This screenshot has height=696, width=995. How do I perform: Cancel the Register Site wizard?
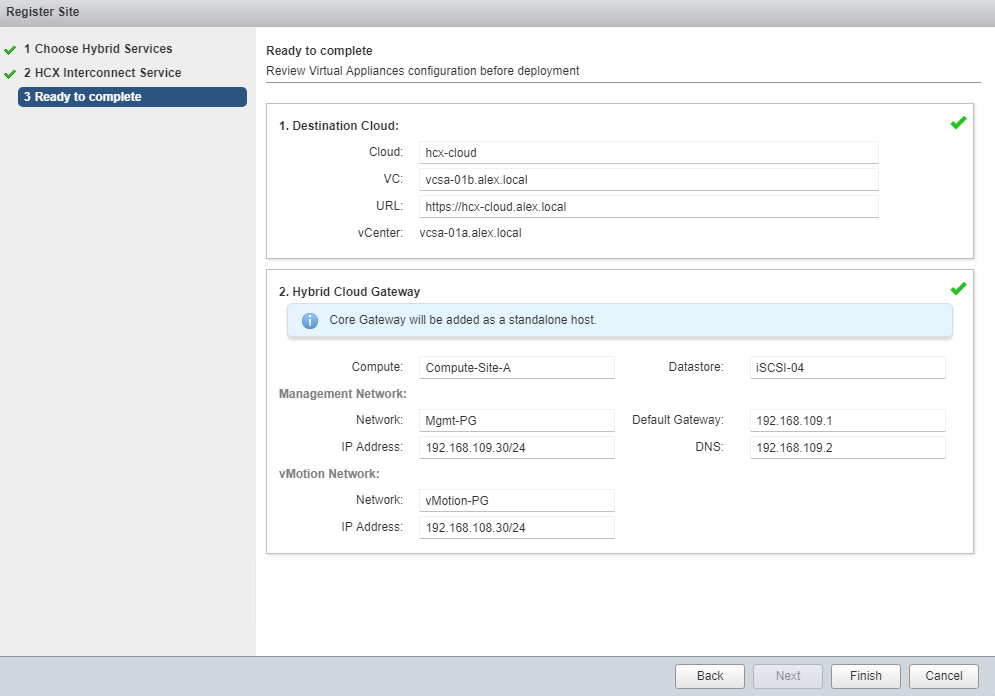[x=943, y=676]
